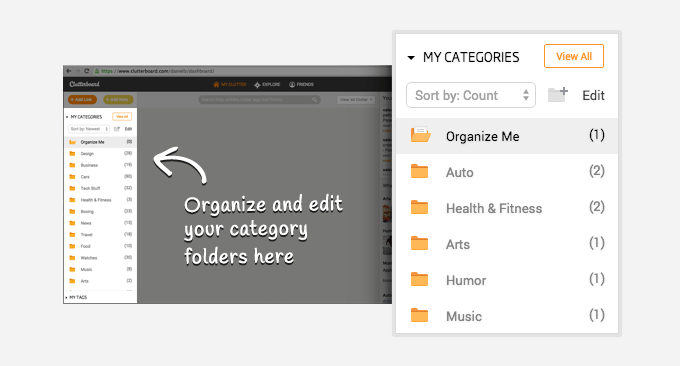The width and height of the screenshot is (680, 366).
Task: Open Arts category in the enlarged panel
Action: 458,244
